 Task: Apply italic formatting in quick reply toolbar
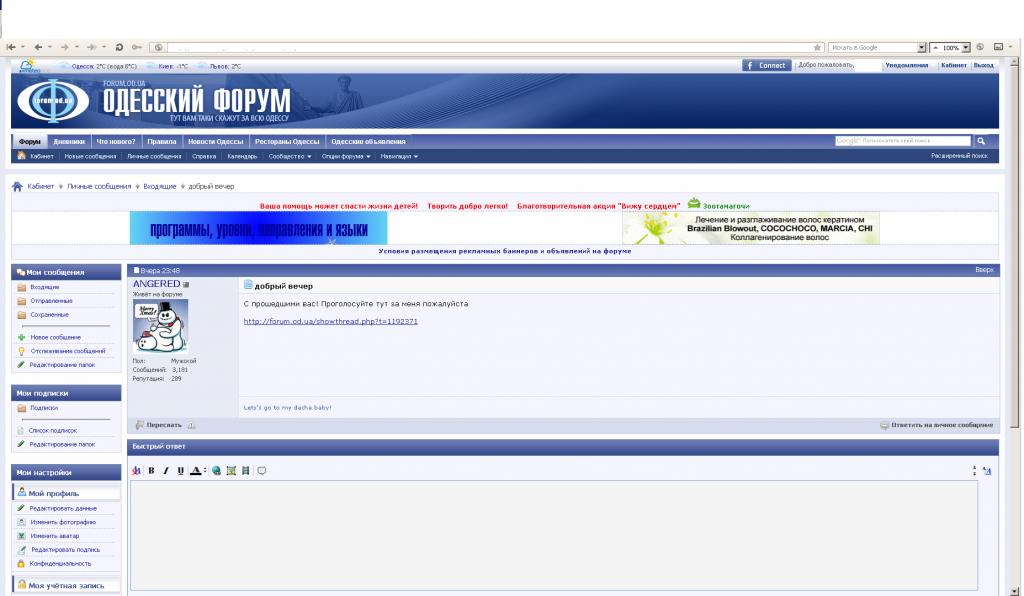165,470
